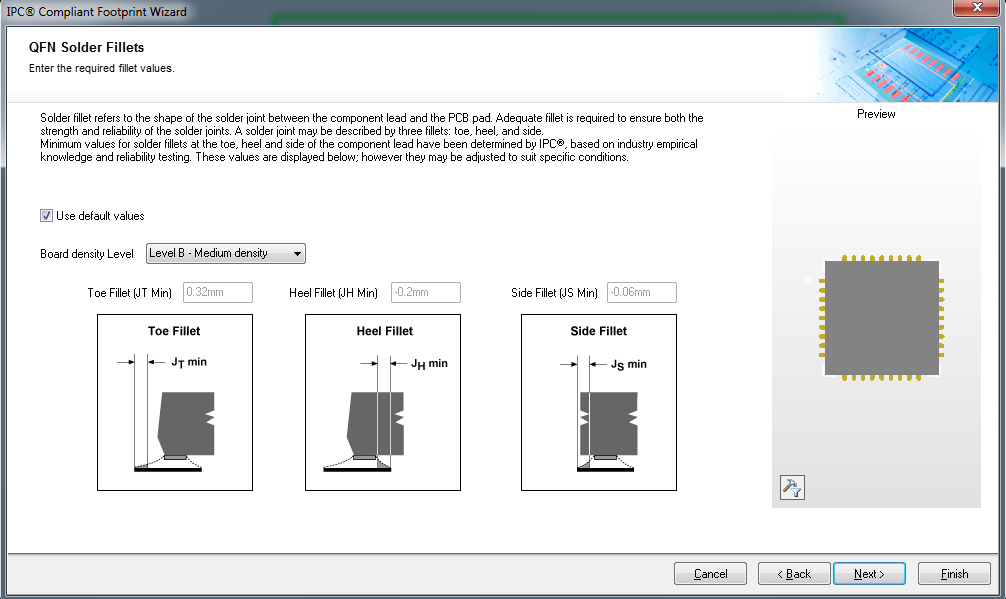Click the IPC Compliant Footprint Wizard title bar
The height and width of the screenshot is (599, 1006).
coord(400,11)
